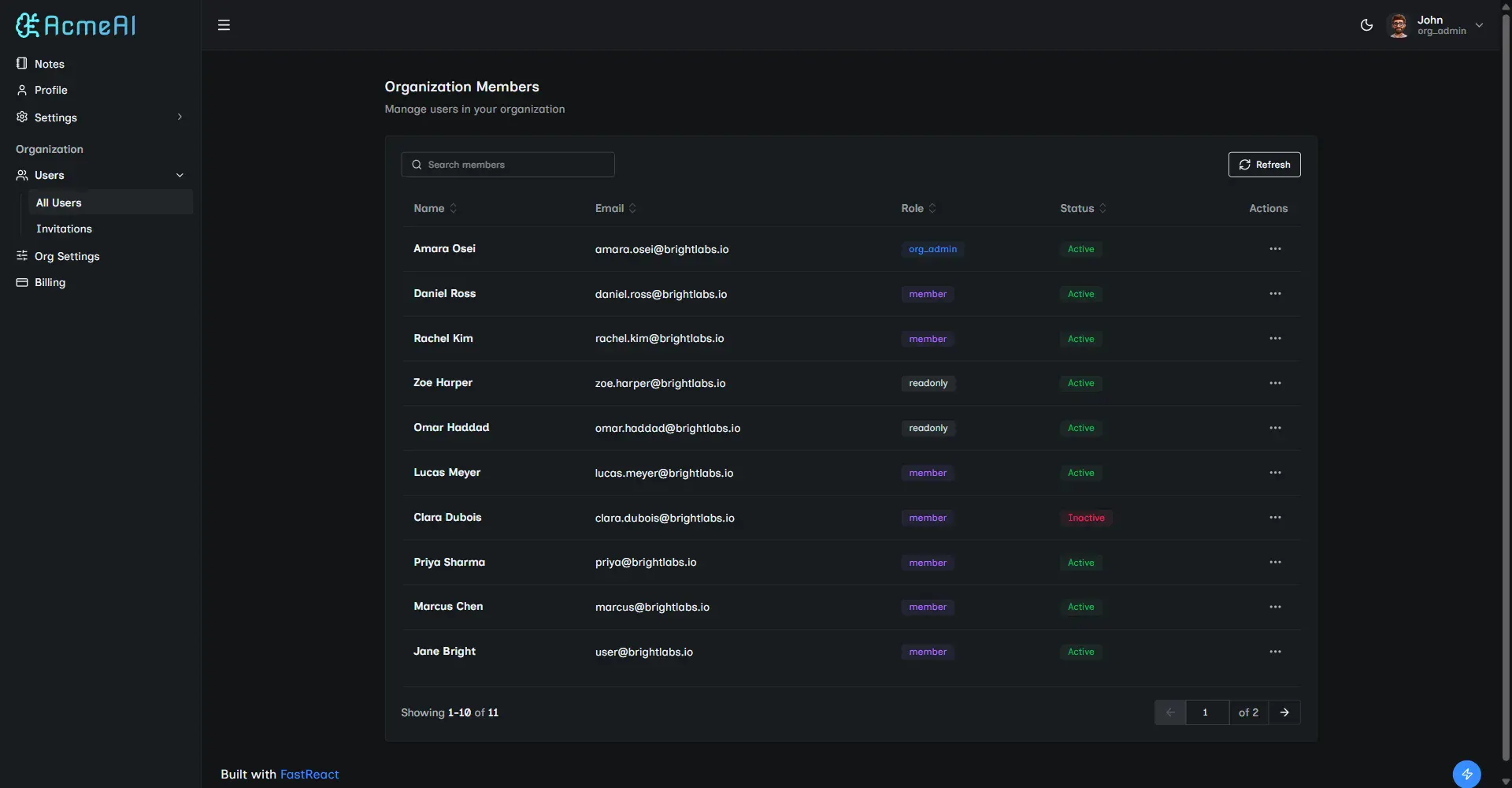Click the Name column header
Image resolution: width=1512 pixels, height=788 pixels.
(429, 208)
